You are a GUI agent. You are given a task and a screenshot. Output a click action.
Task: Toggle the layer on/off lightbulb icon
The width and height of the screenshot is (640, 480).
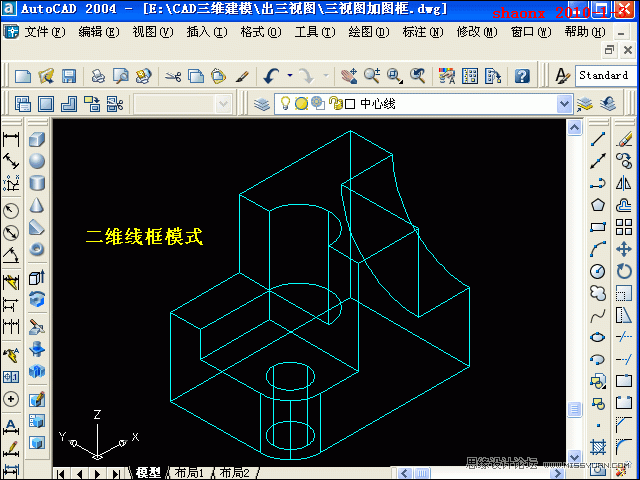click(285, 104)
